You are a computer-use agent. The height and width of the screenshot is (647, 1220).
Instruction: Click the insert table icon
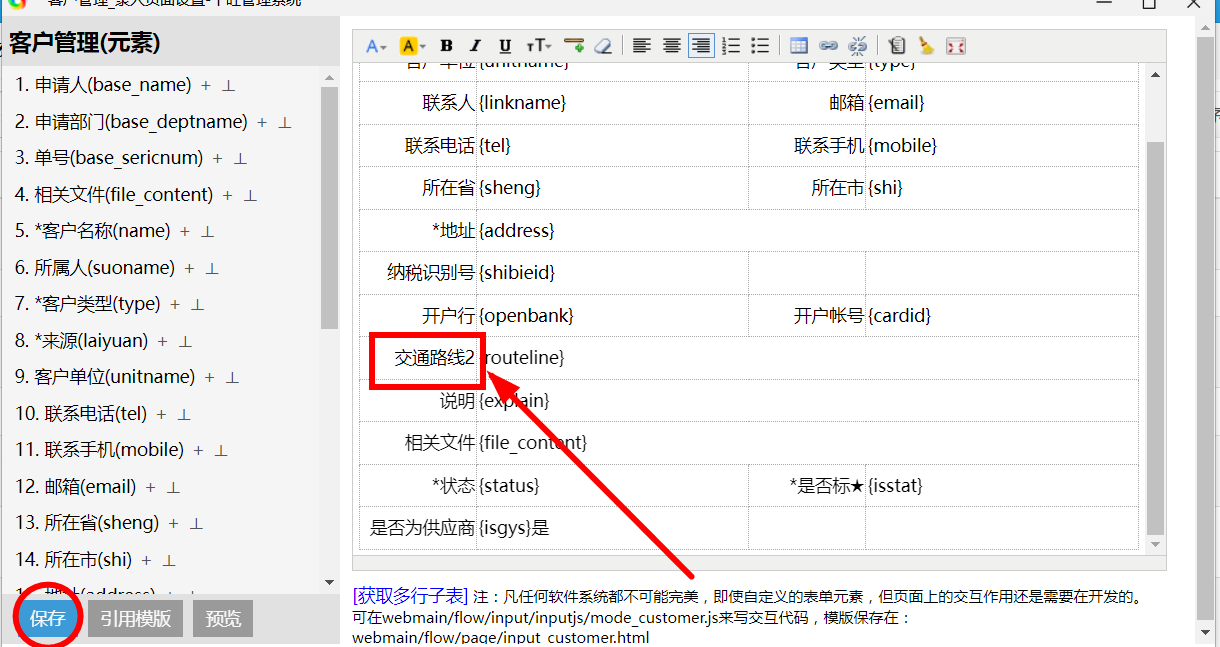coord(799,46)
